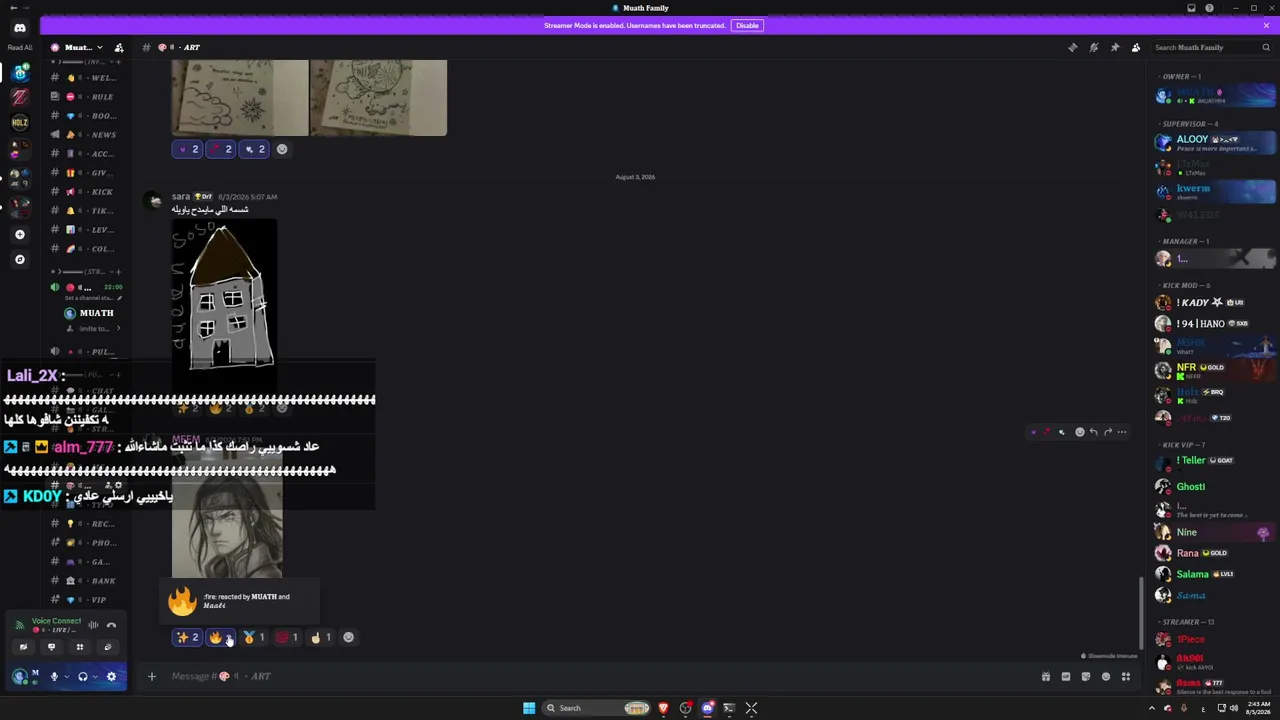Viewport: 1280px width, 720px height.
Task: Click MUATH in the voice channel
Action: pyautogui.click(x=90, y=313)
